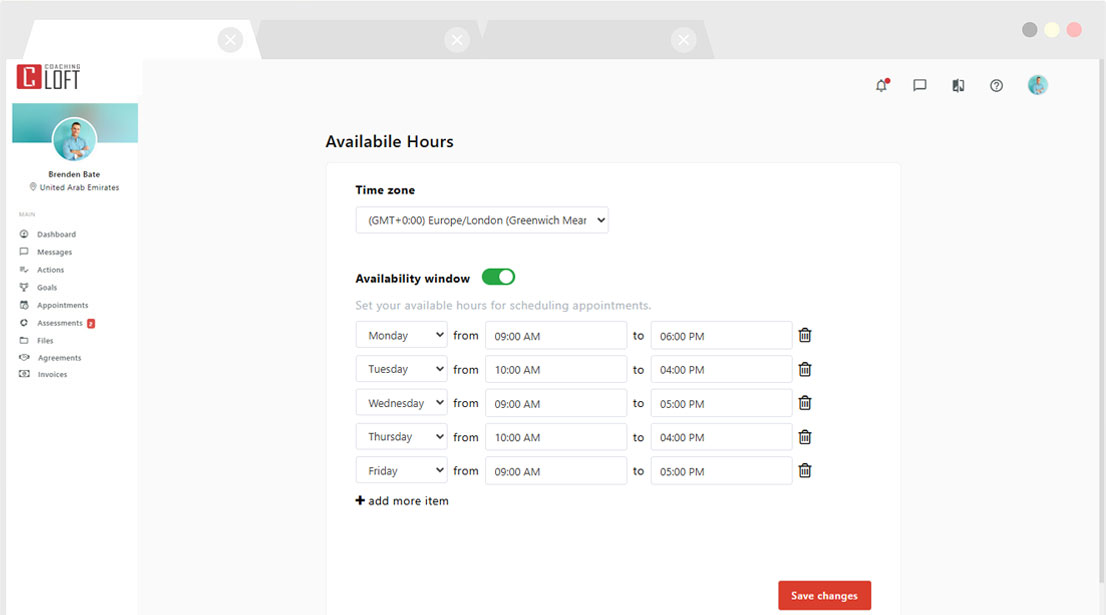The width and height of the screenshot is (1106, 615).
Task: Open Assessments in the sidebar
Action: tap(60, 323)
